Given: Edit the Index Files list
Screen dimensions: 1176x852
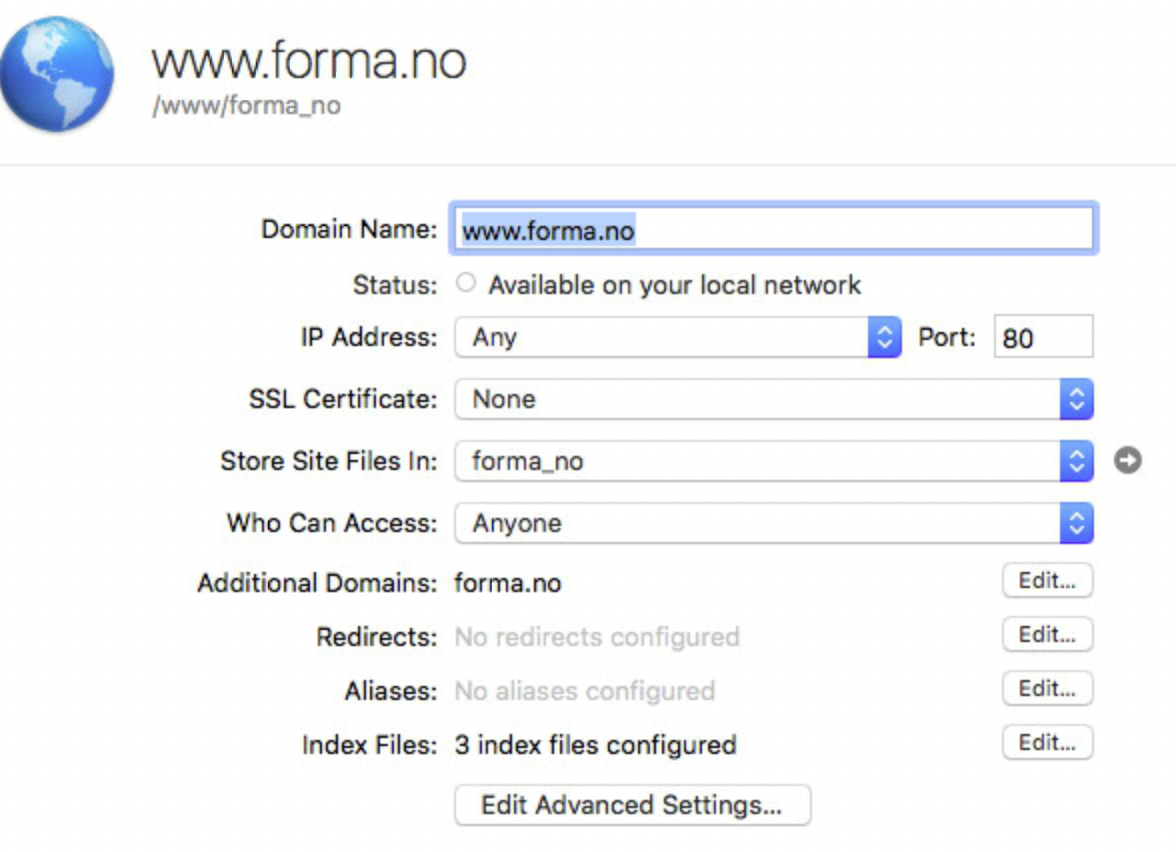Looking at the screenshot, I should click(x=1047, y=742).
